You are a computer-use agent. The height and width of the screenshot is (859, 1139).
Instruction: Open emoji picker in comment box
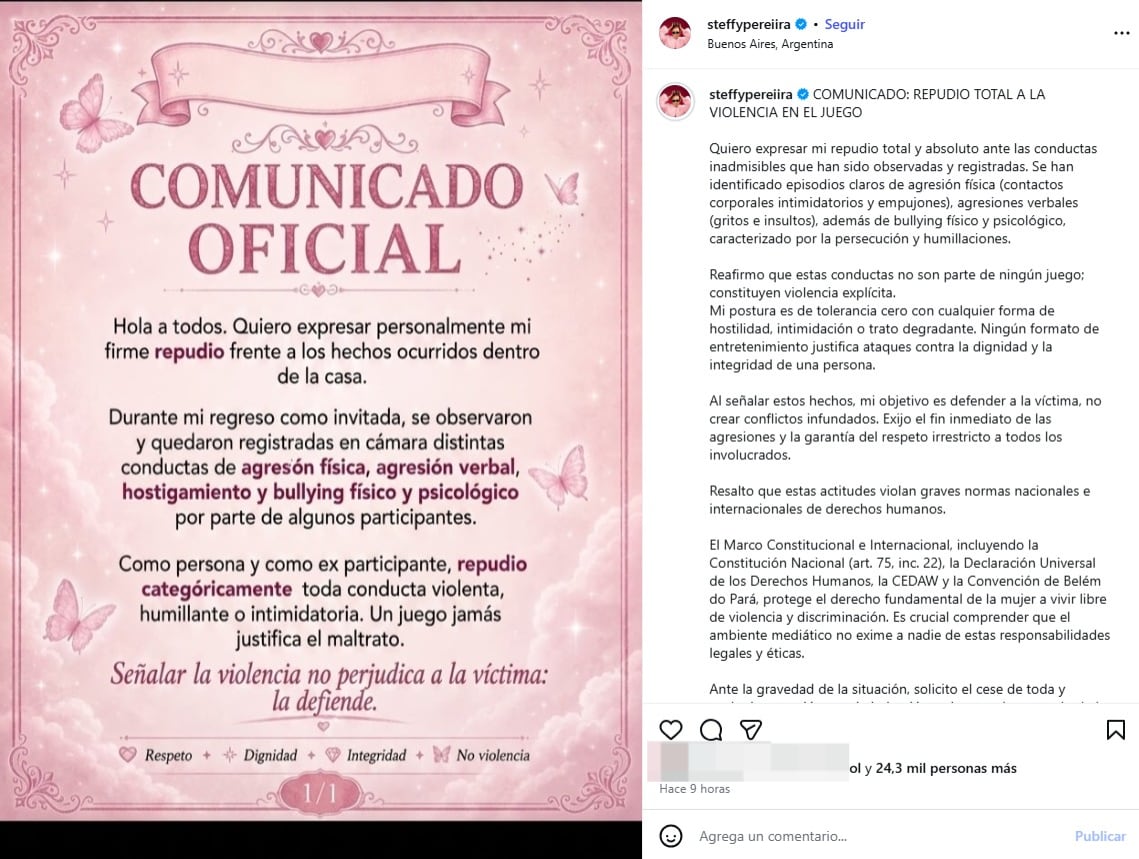670,836
